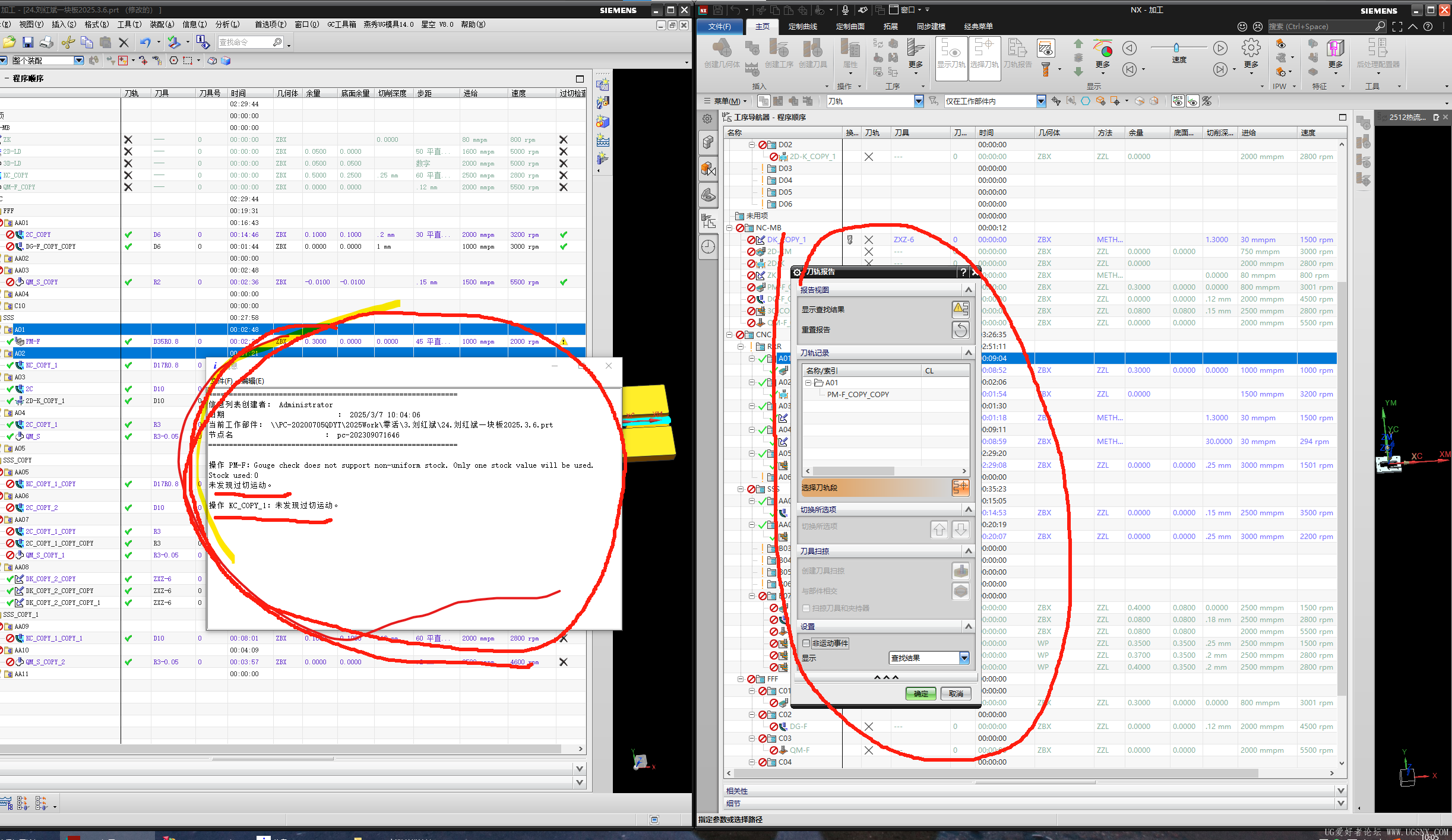This screenshot has width=1452, height=840.
Task: Click the blue hexagon selection icon in top bar
Action: coord(1086,101)
